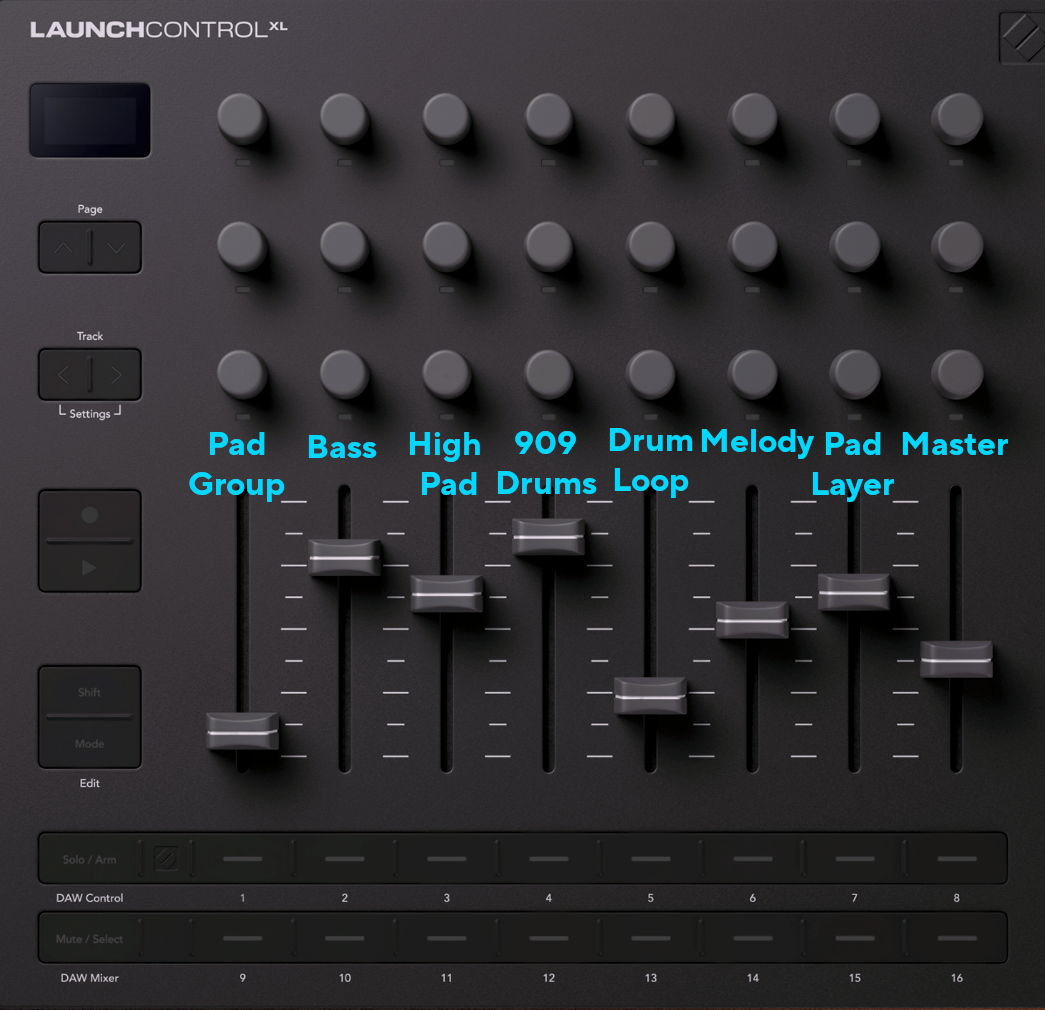Click the bottom-row knob directly above Bass
The width and height of the screenshot is (1045, 1010).
point(345,374)
